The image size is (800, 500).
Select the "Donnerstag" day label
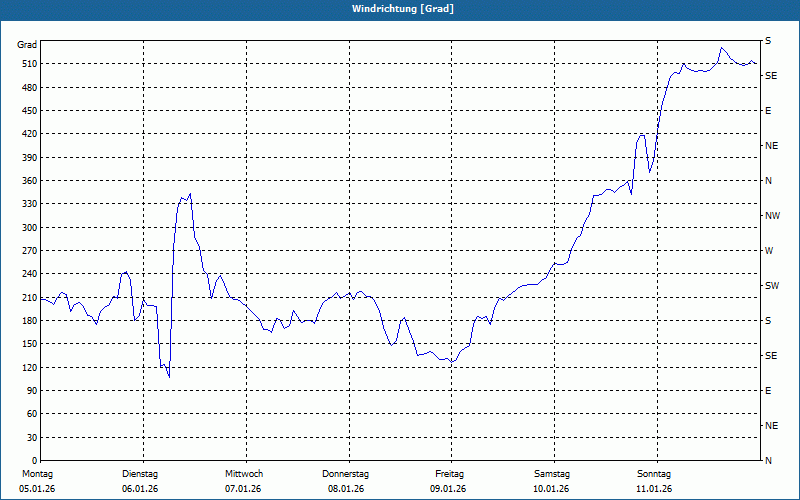point(345,474)
